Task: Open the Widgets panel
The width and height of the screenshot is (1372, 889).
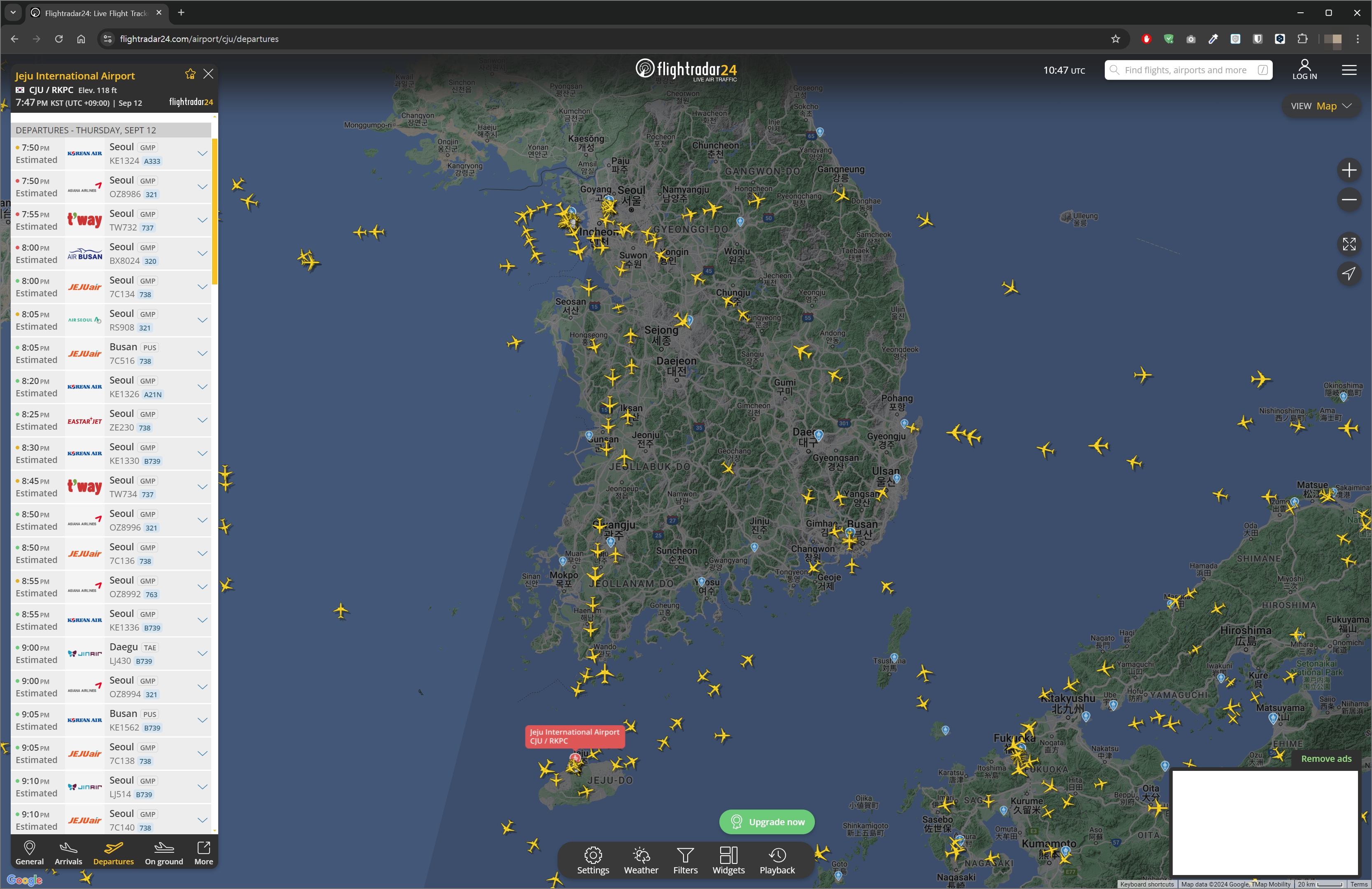Action: pyautogui.click(x=728, y=861)
